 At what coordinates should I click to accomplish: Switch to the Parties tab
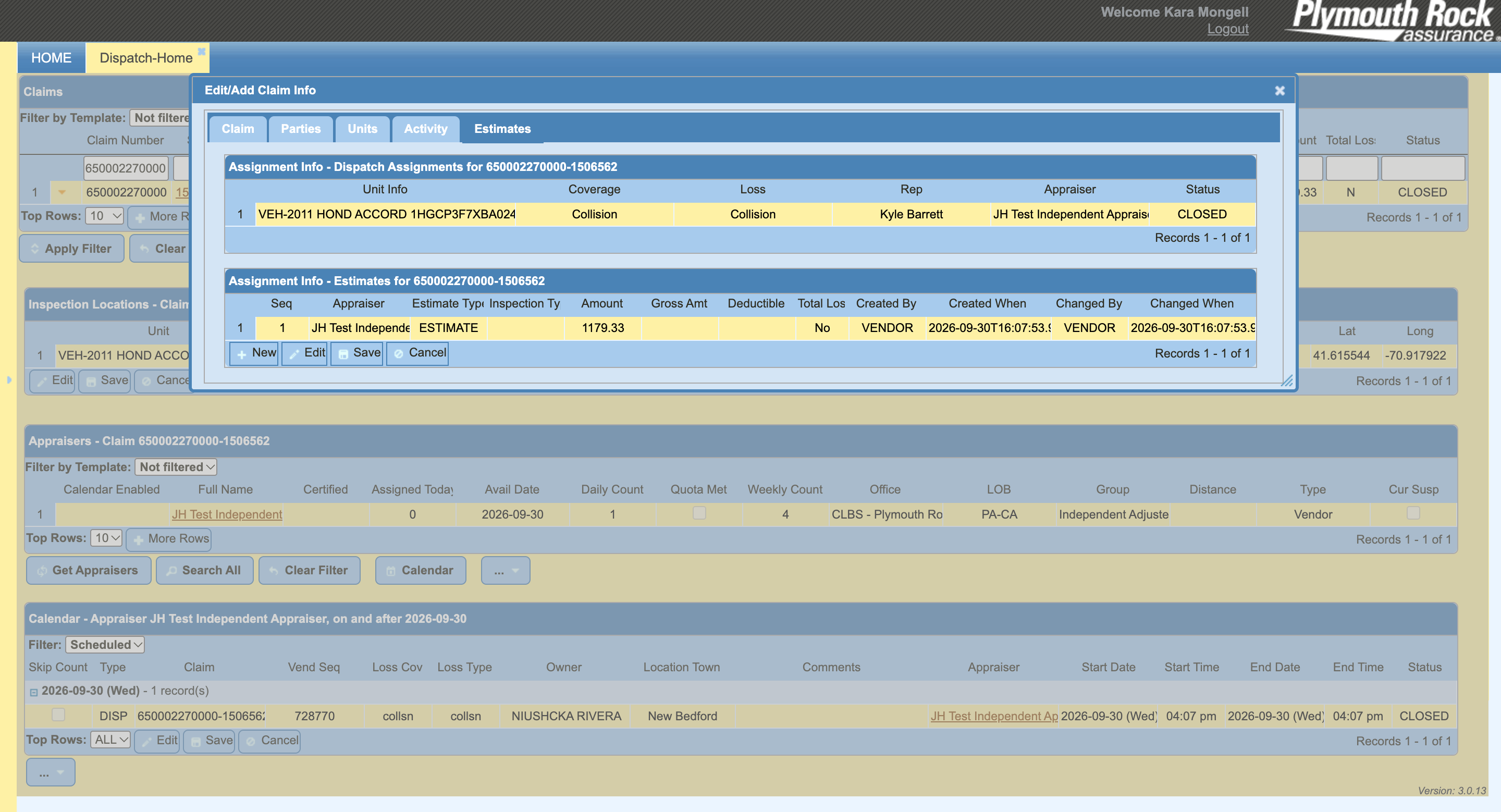301,129
